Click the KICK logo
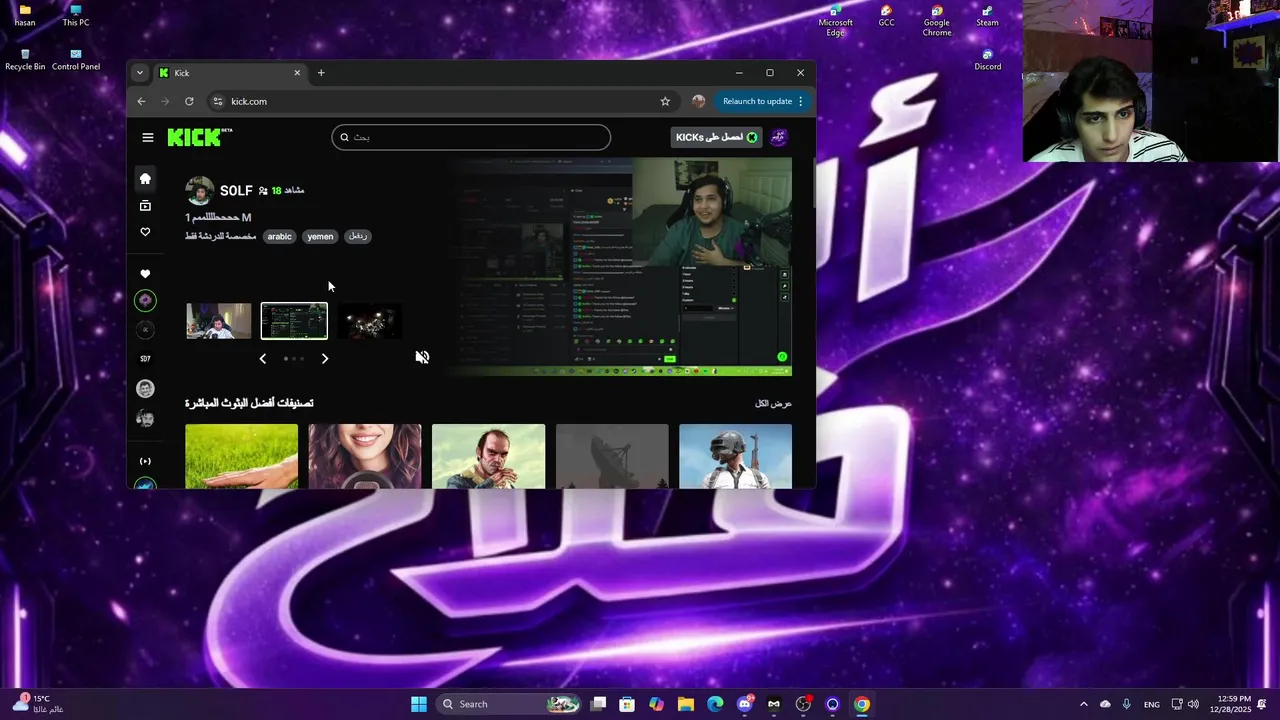Viewport: 1280px width, 720px height. point(199,137)
